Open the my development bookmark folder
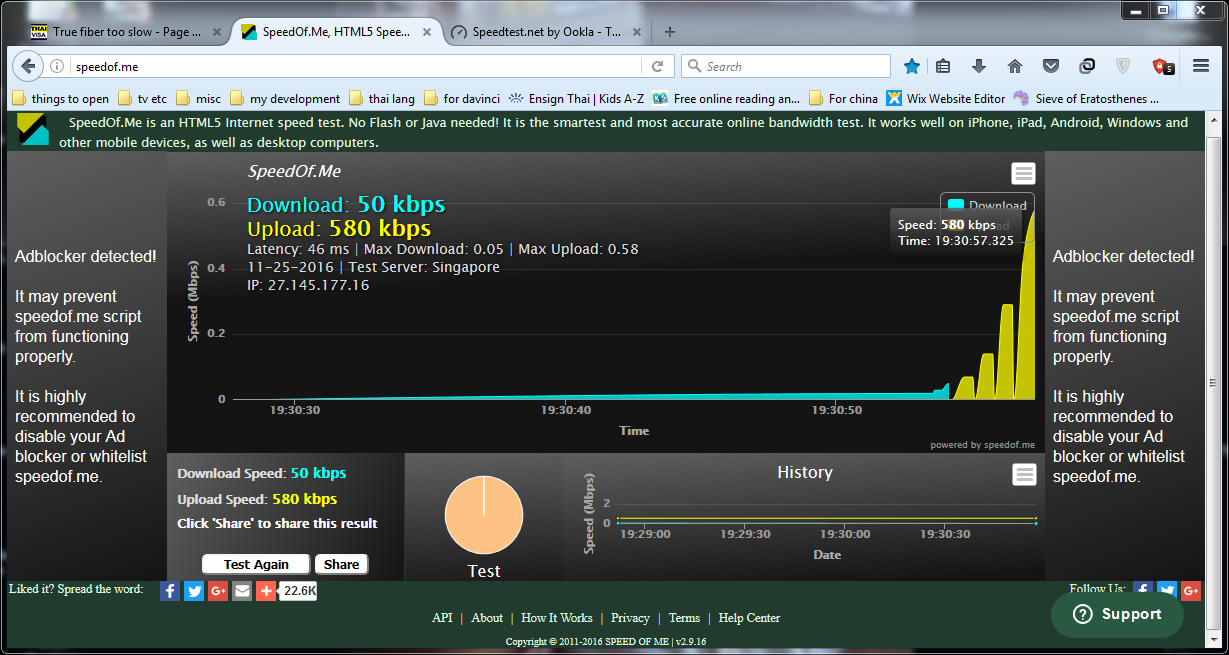This screenshot has height=655, width=1229. (285, 98)
